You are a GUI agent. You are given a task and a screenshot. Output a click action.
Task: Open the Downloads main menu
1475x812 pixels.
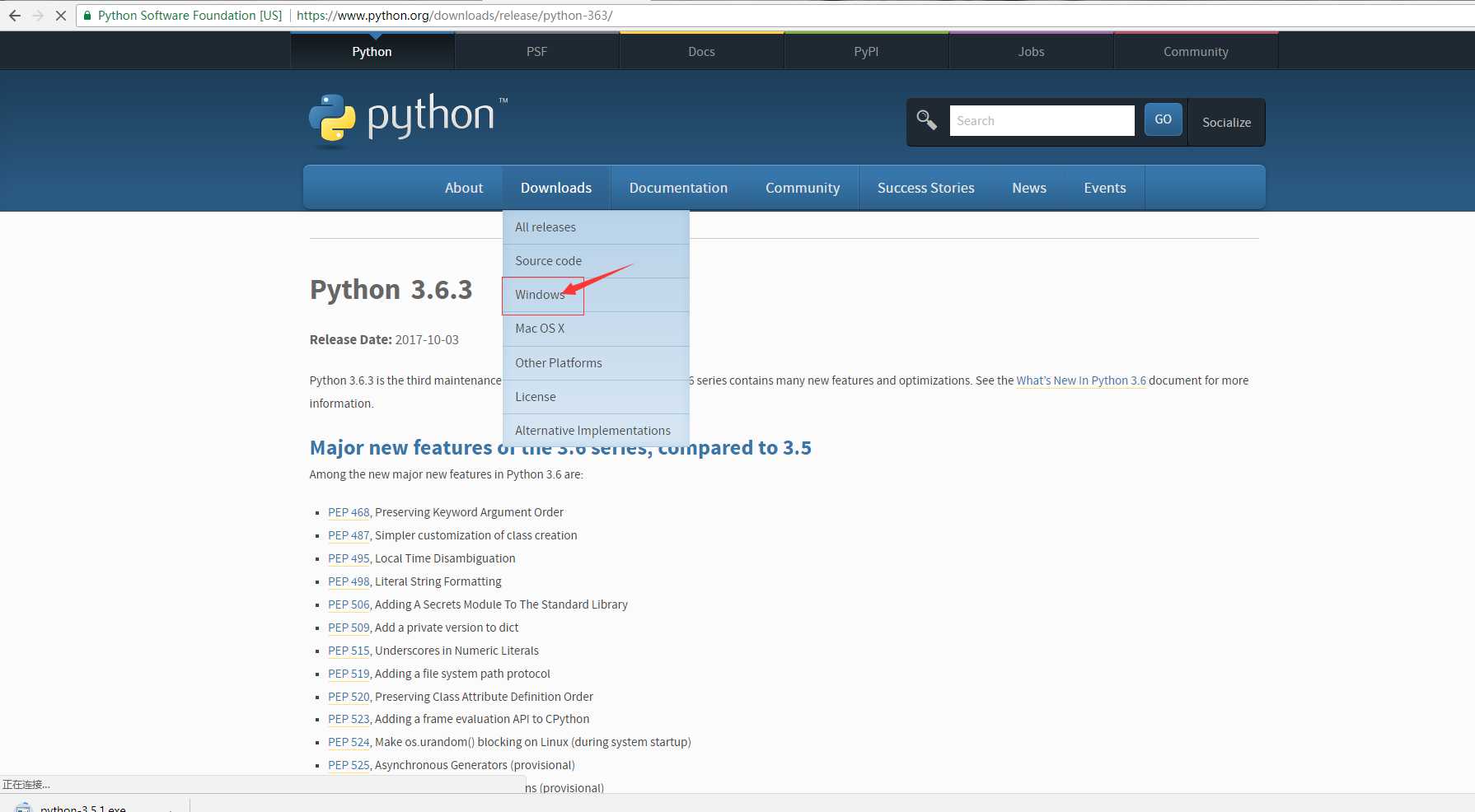tap(556, 188)
